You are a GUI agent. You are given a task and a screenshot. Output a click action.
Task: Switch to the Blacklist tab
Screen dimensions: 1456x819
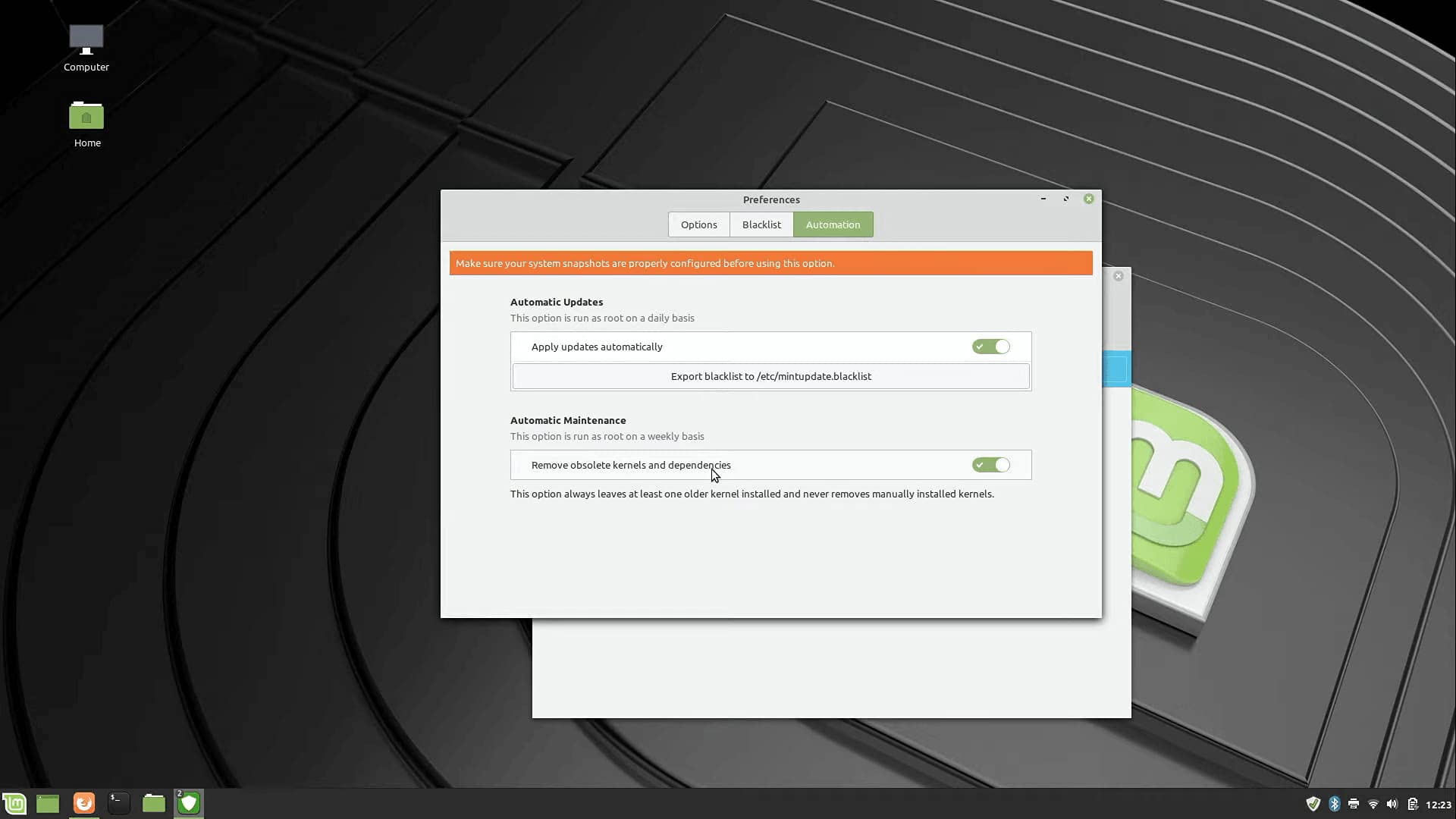click(x=761, y=224)
